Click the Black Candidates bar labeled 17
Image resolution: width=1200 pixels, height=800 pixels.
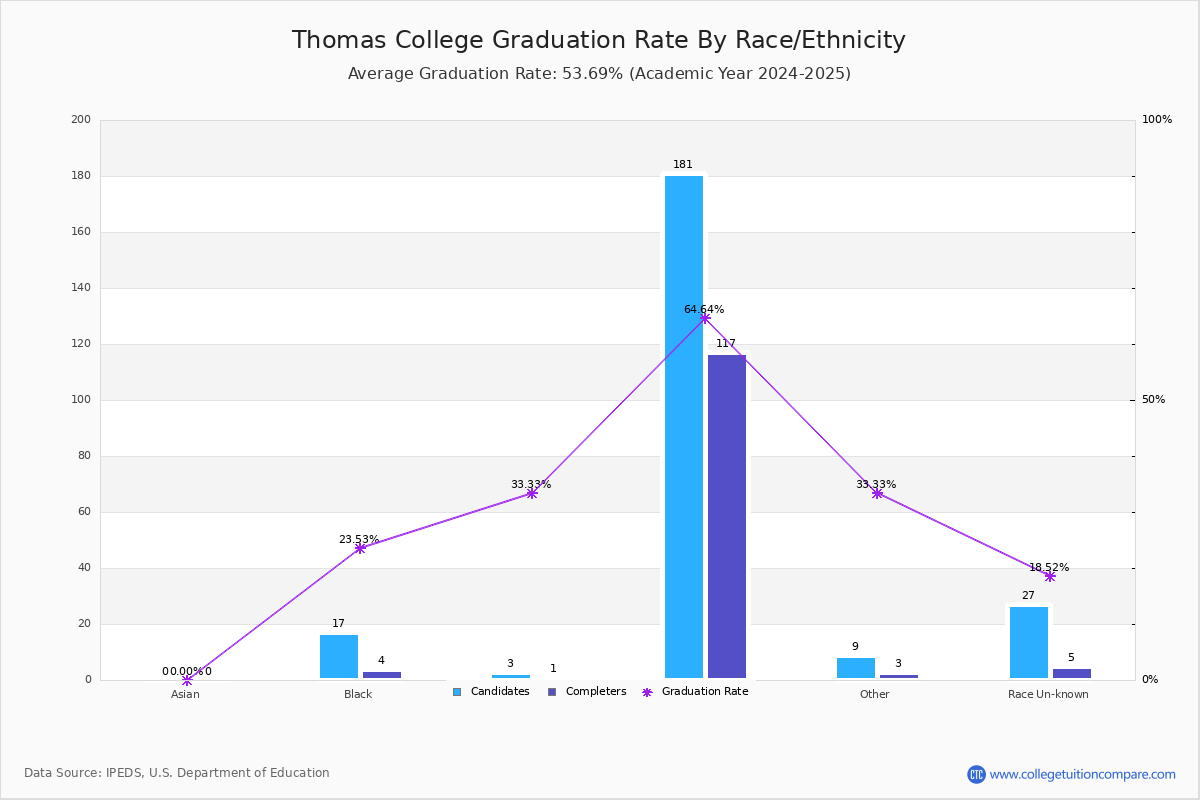click(339, 656)
